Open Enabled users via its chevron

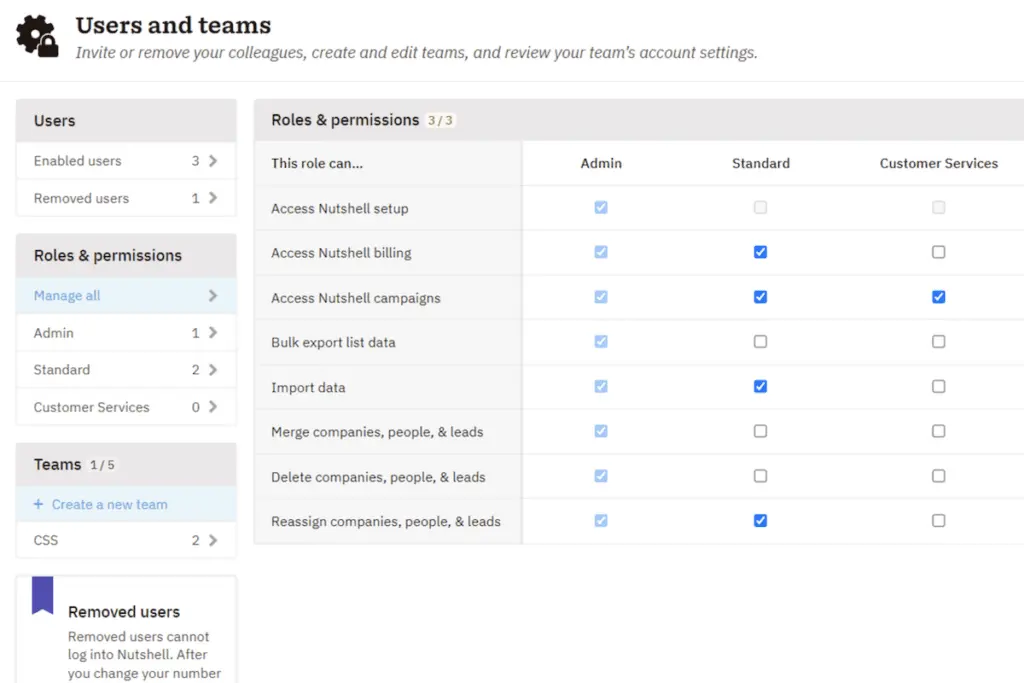(x=213, y=161)
